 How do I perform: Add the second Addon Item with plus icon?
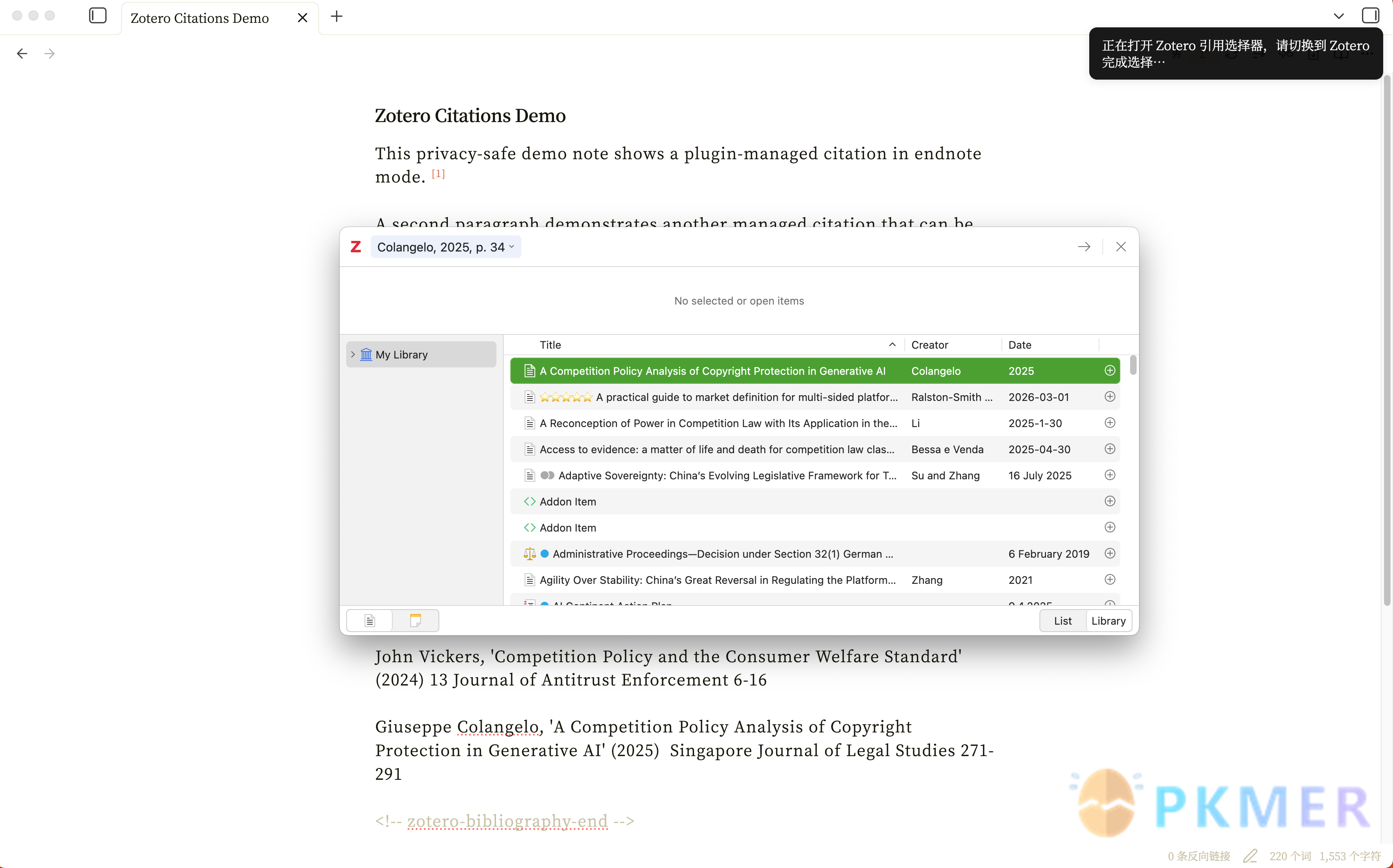click(1110, 527)
